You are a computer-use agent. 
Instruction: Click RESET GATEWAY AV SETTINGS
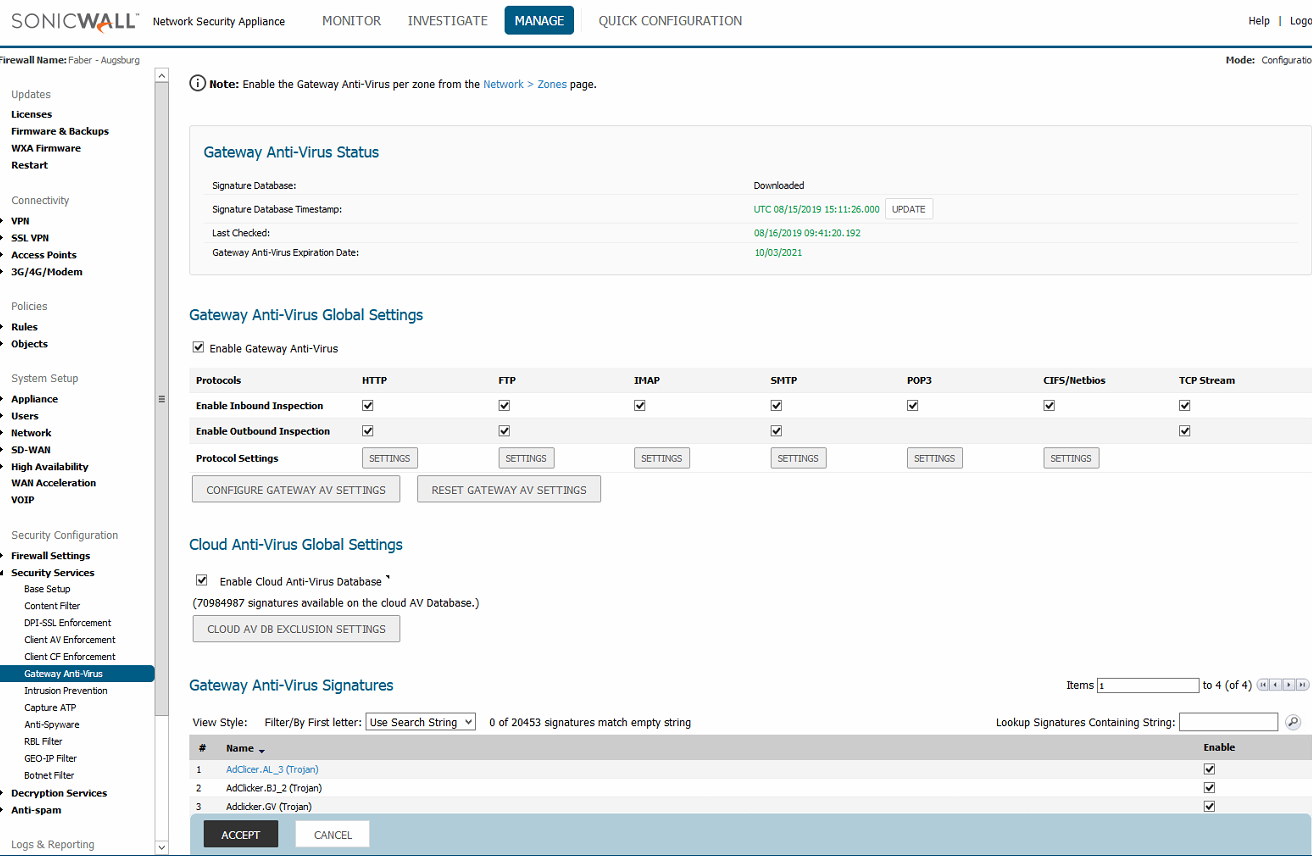[509, 489]
